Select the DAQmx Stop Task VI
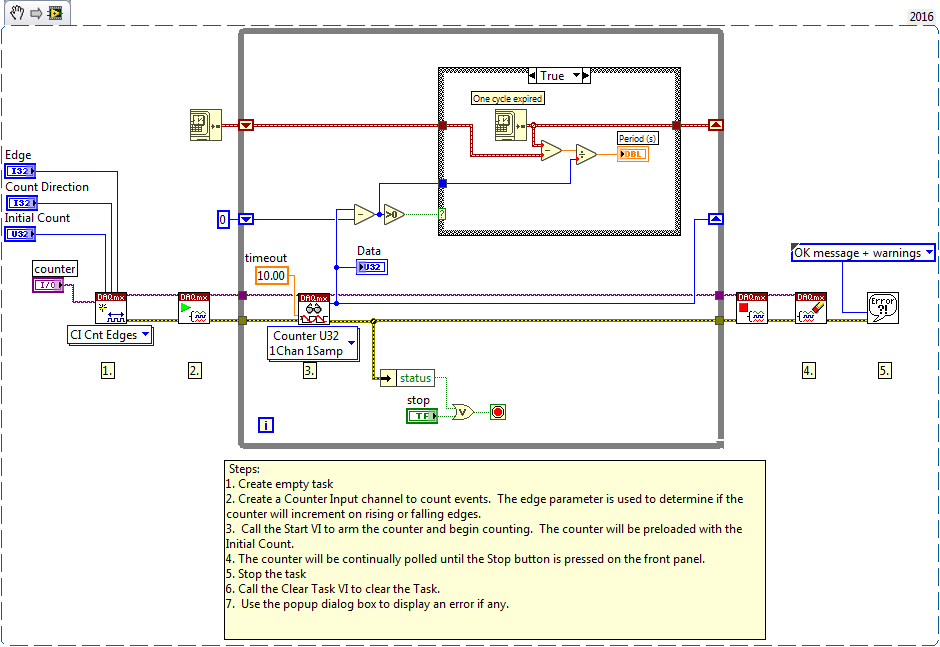Viewport: 940px width, 647px height. click(751, 307)
